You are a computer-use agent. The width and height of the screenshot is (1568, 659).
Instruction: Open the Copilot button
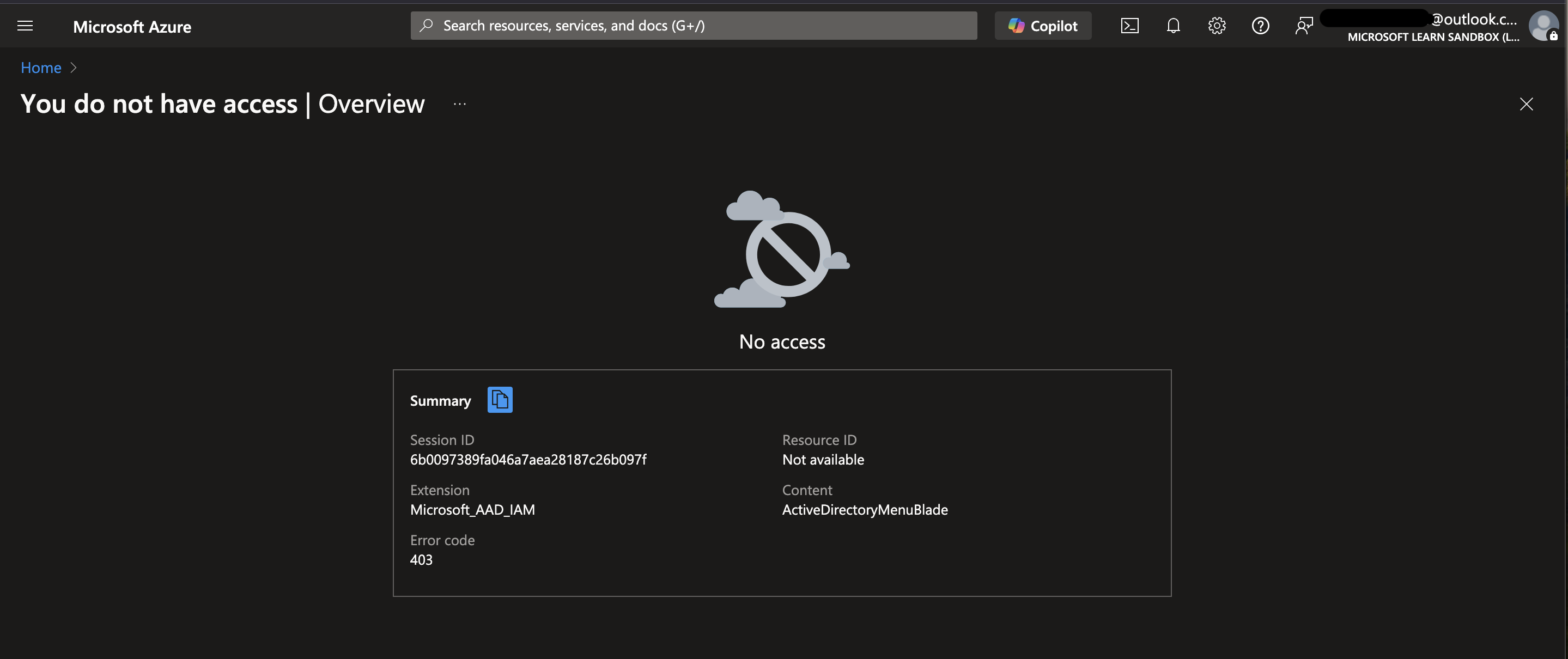(1043, 26)
